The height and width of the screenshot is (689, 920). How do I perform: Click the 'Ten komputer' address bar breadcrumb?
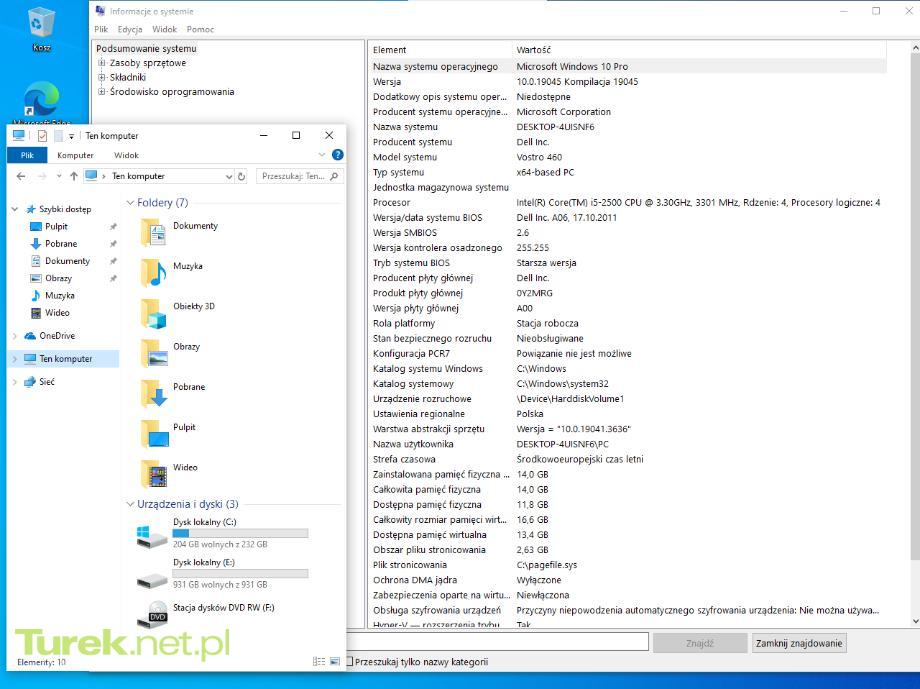138,176
